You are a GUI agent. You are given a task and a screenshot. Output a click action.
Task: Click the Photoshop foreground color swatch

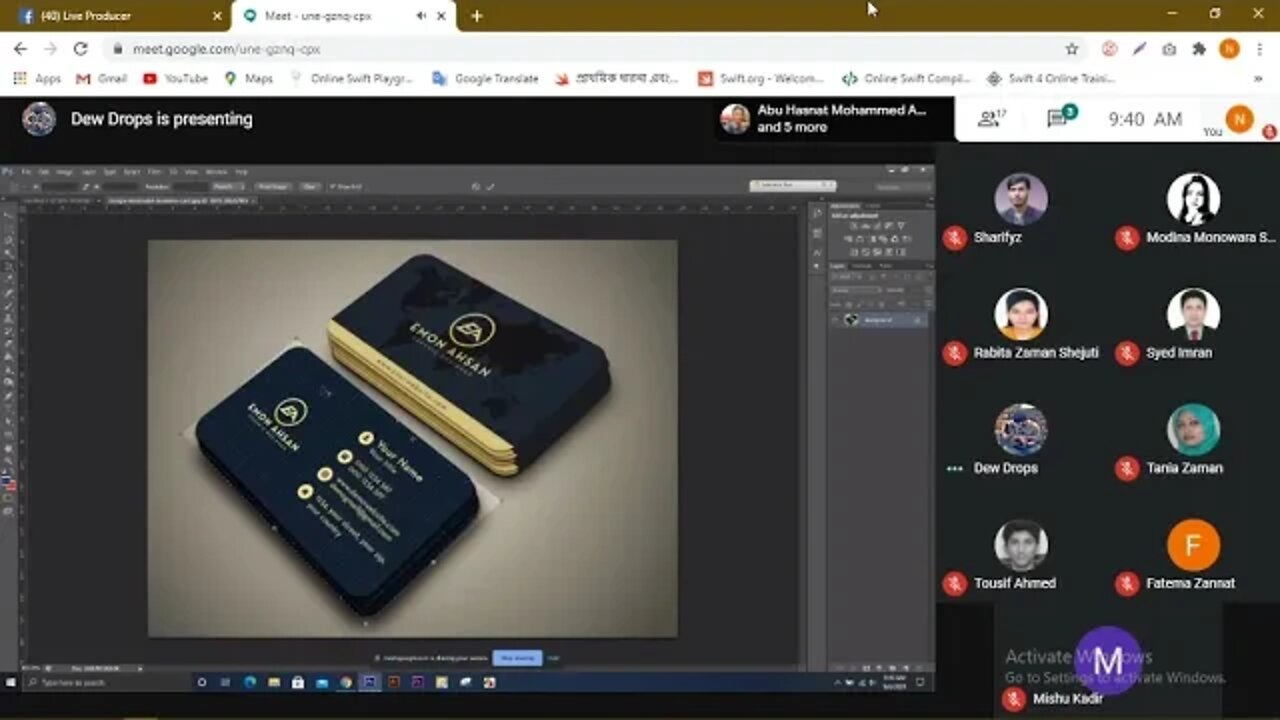click(7, 481)
